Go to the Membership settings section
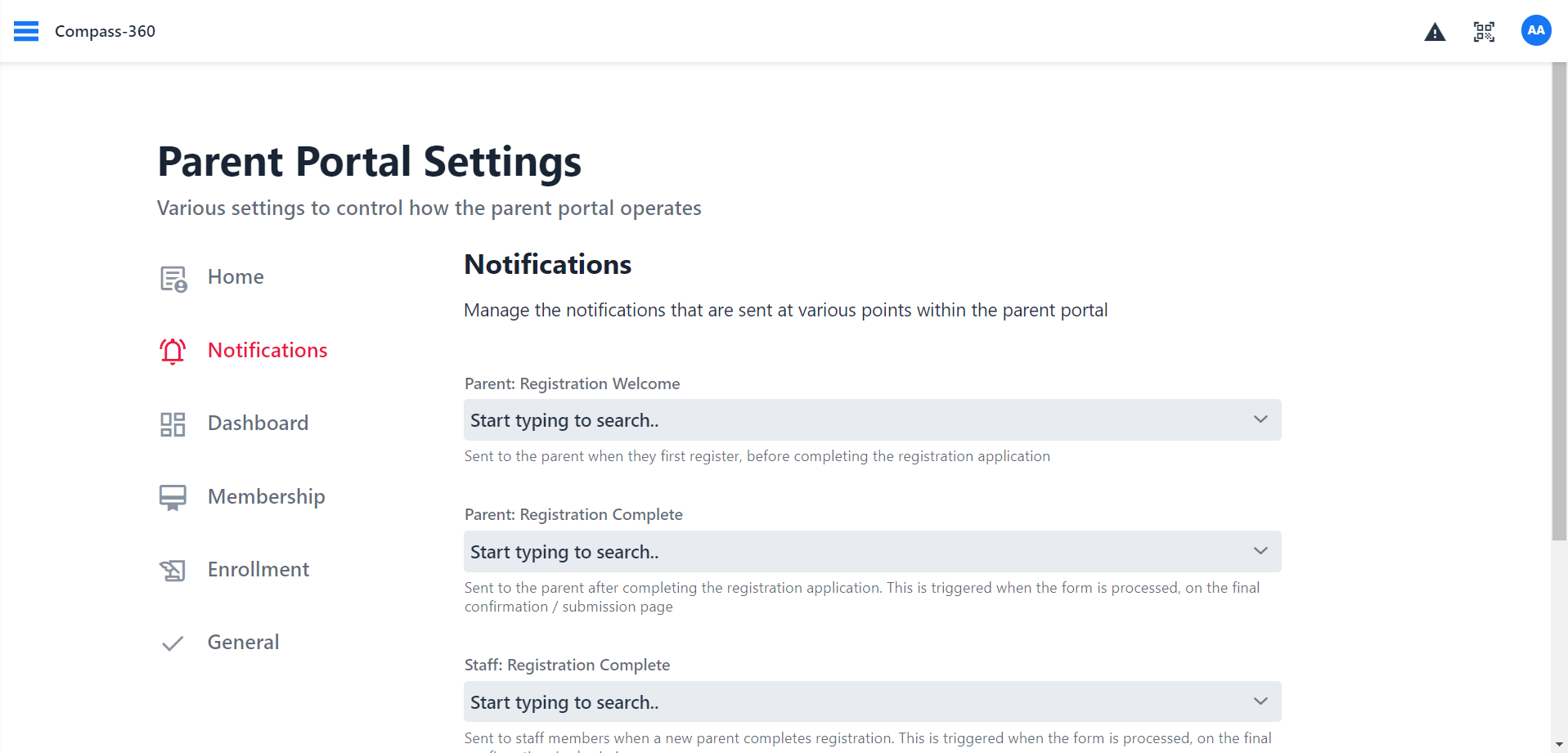 pos(266,496)
